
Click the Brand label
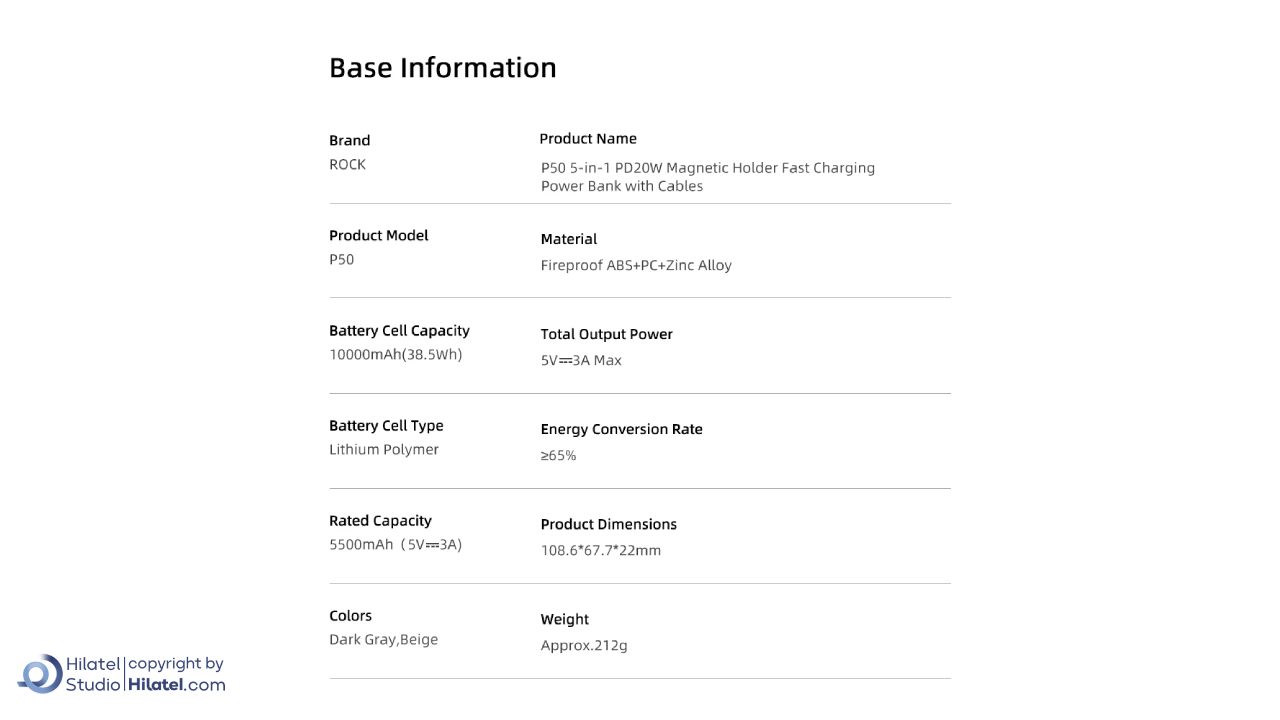coord(349,141)
